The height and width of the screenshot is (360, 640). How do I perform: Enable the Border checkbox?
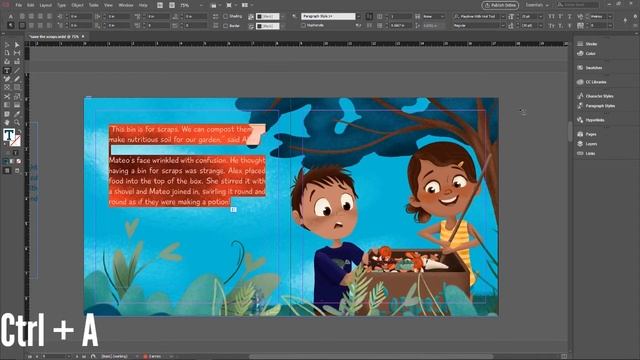(x=225, y=26)
